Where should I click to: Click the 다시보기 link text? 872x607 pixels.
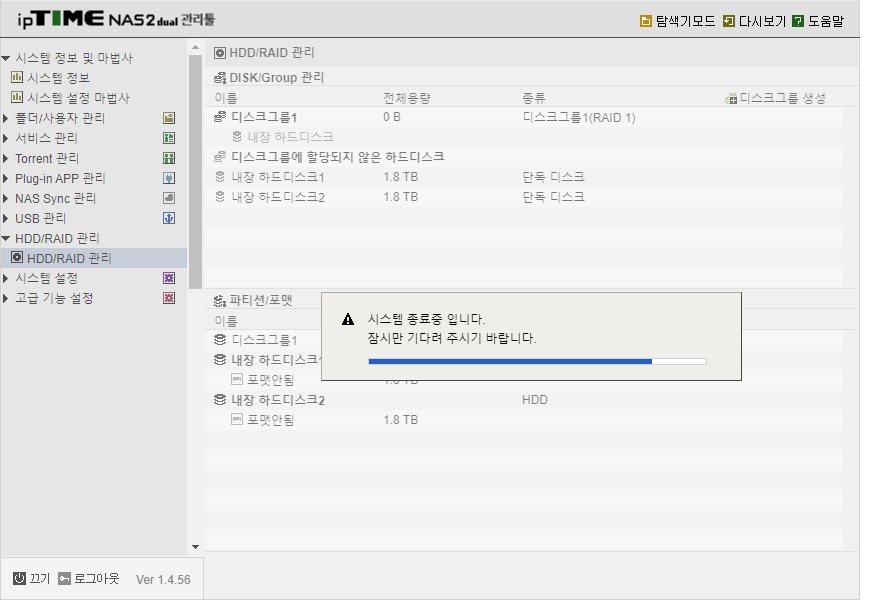click(x=762, y=21)
